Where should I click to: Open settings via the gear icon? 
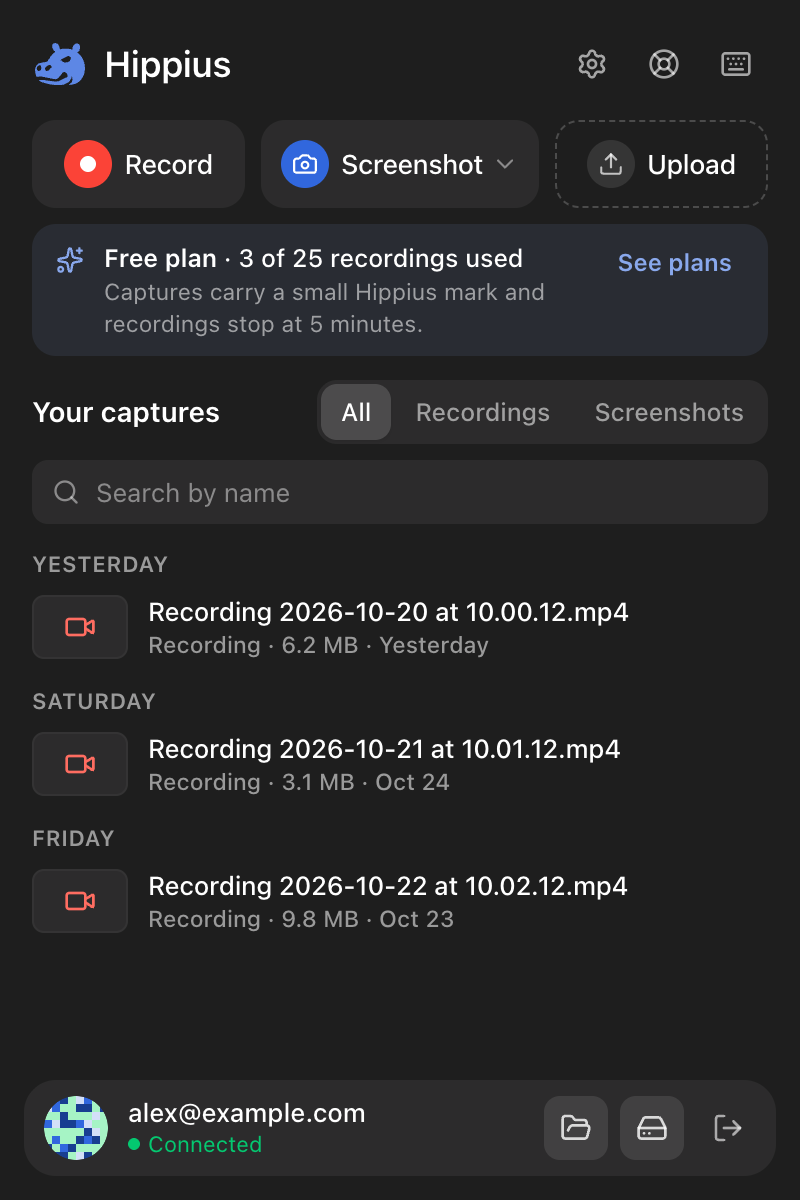[x=592, y=64]
